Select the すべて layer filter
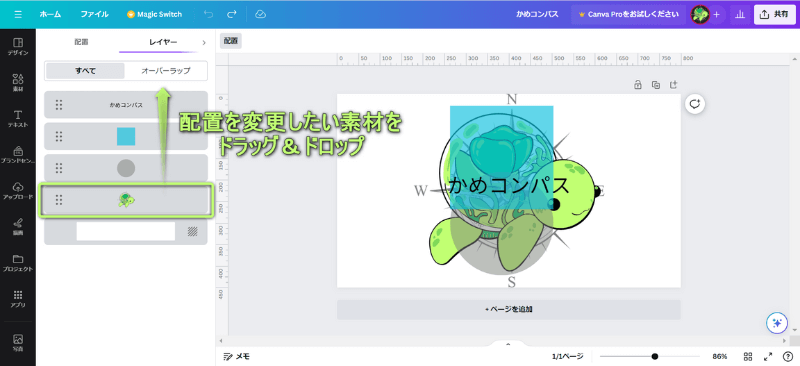Screen dimensions: 800x366 85,71
